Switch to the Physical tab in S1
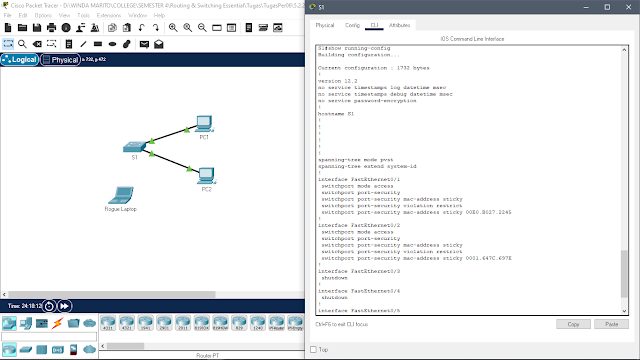The height and width of the screenshot is (360, 640). [325, 25]
